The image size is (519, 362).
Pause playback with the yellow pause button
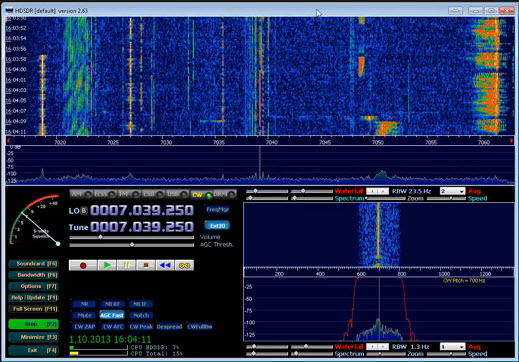point(126,265)
